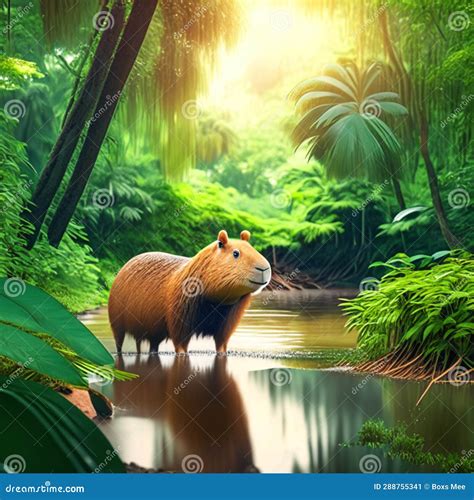This screenshot has height=500, width=474.
Task: Click the capybara's right ear
Action: (245, 235)
